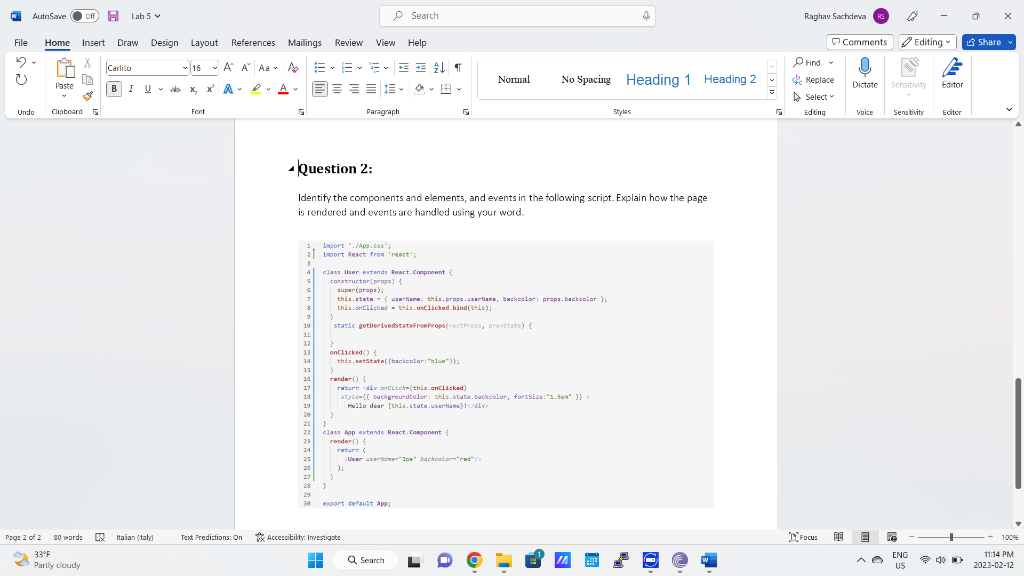Save the document icon
1024x576 pixels.
tap(113, 16)
